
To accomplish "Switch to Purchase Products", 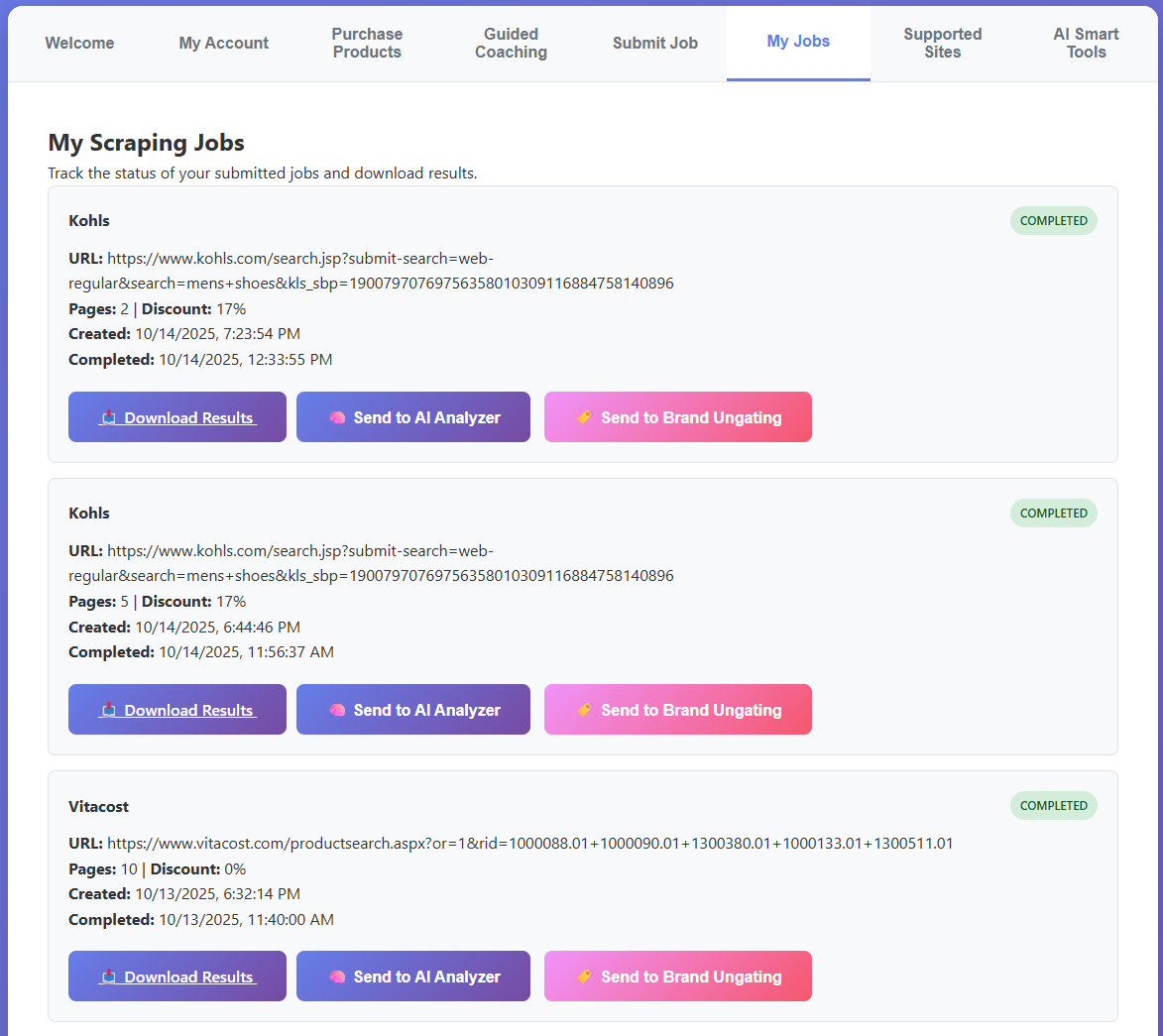I will pos(367,43).
